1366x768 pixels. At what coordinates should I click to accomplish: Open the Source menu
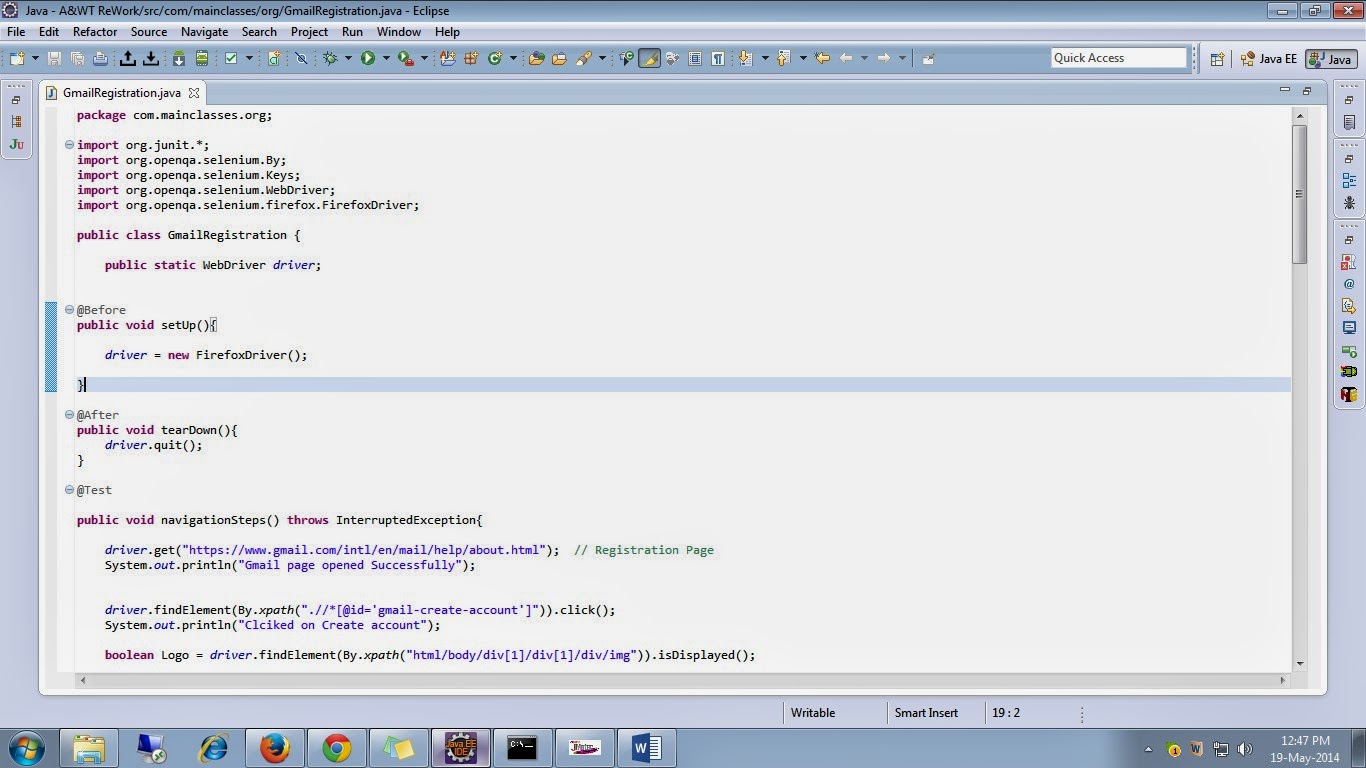(x=149, y=32)
